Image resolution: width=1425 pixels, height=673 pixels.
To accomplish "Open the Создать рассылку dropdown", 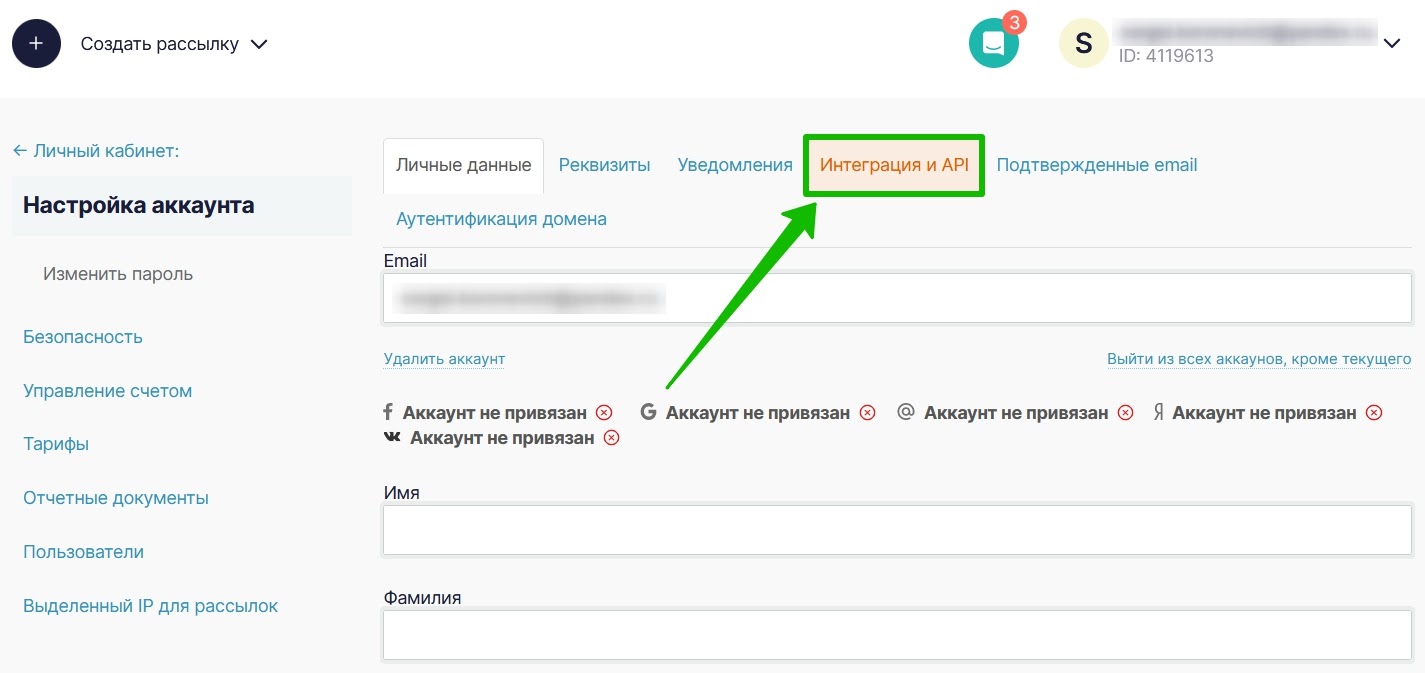I will 175,44.
